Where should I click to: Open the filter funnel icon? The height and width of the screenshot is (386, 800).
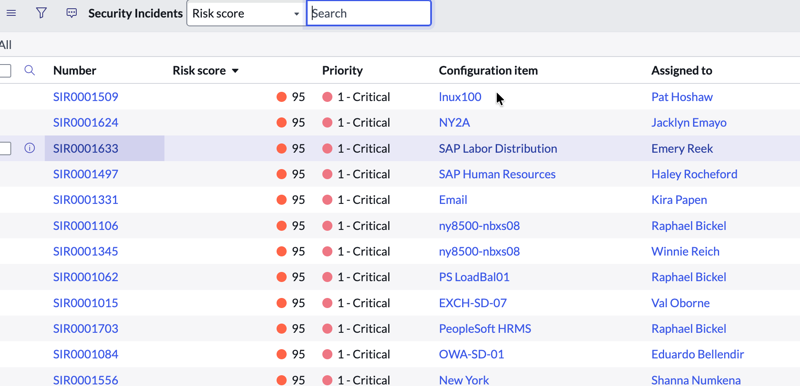[x=41, y=13]
